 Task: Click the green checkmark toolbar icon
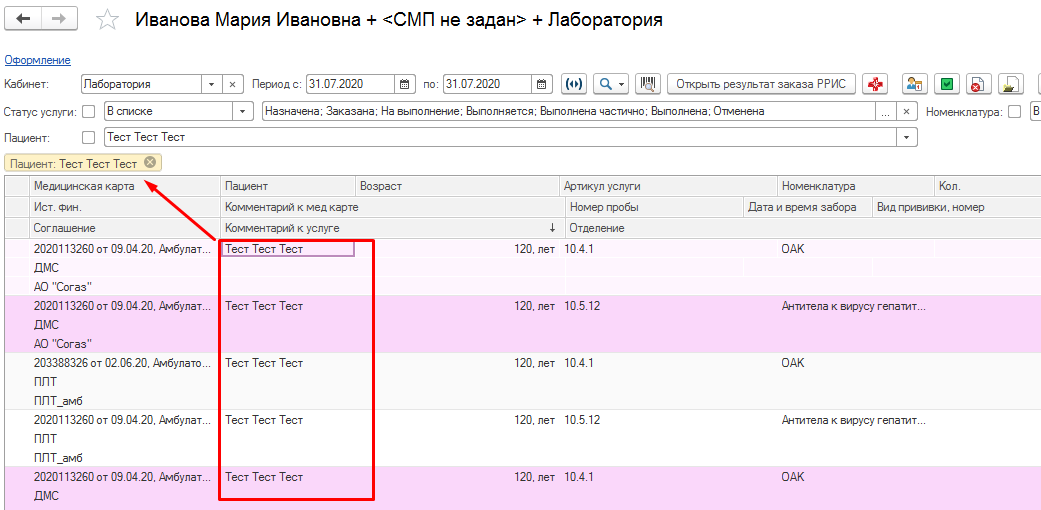point(947,84)
